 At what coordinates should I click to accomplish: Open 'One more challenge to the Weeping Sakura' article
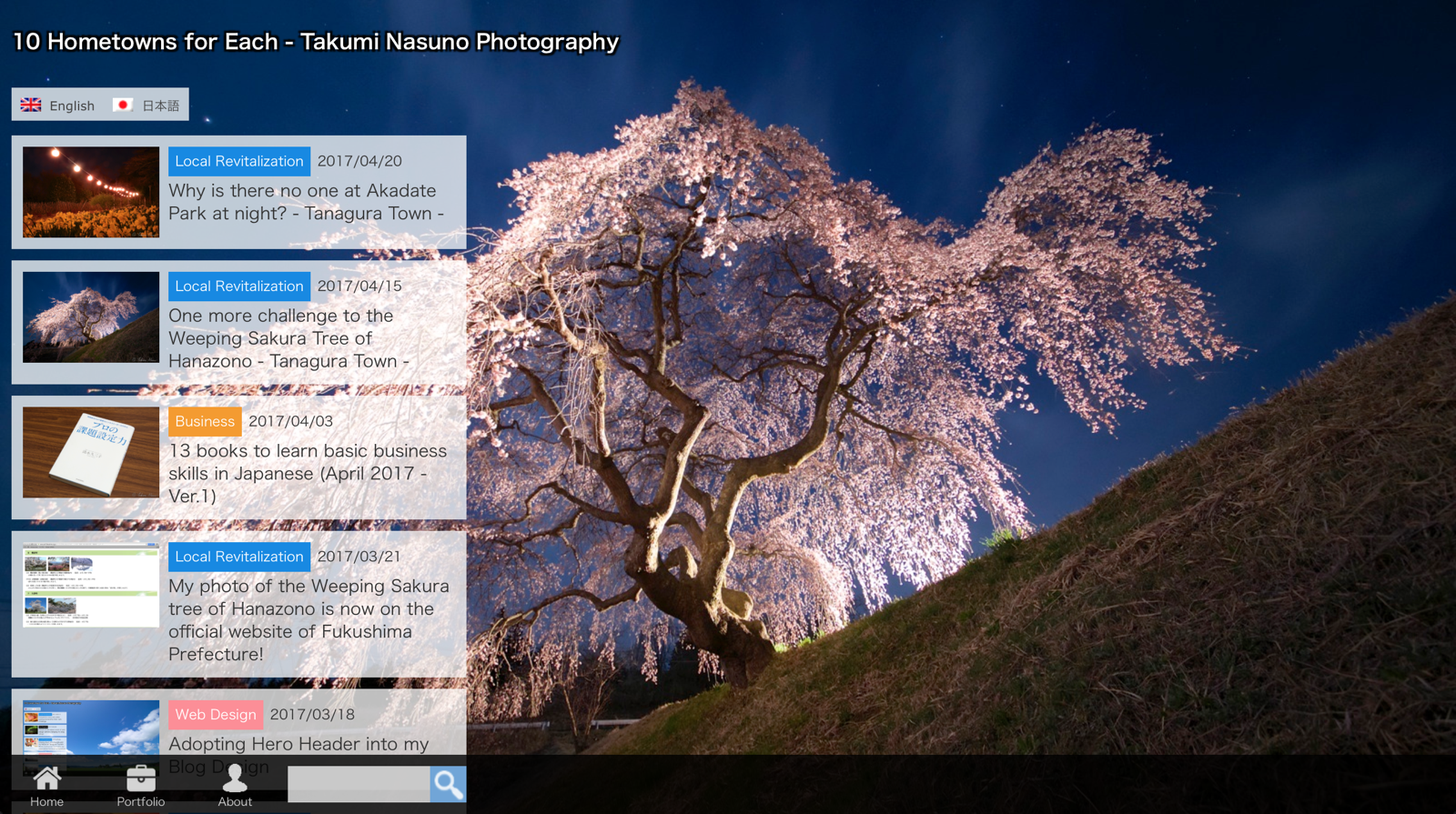click(x=288, y=338)
